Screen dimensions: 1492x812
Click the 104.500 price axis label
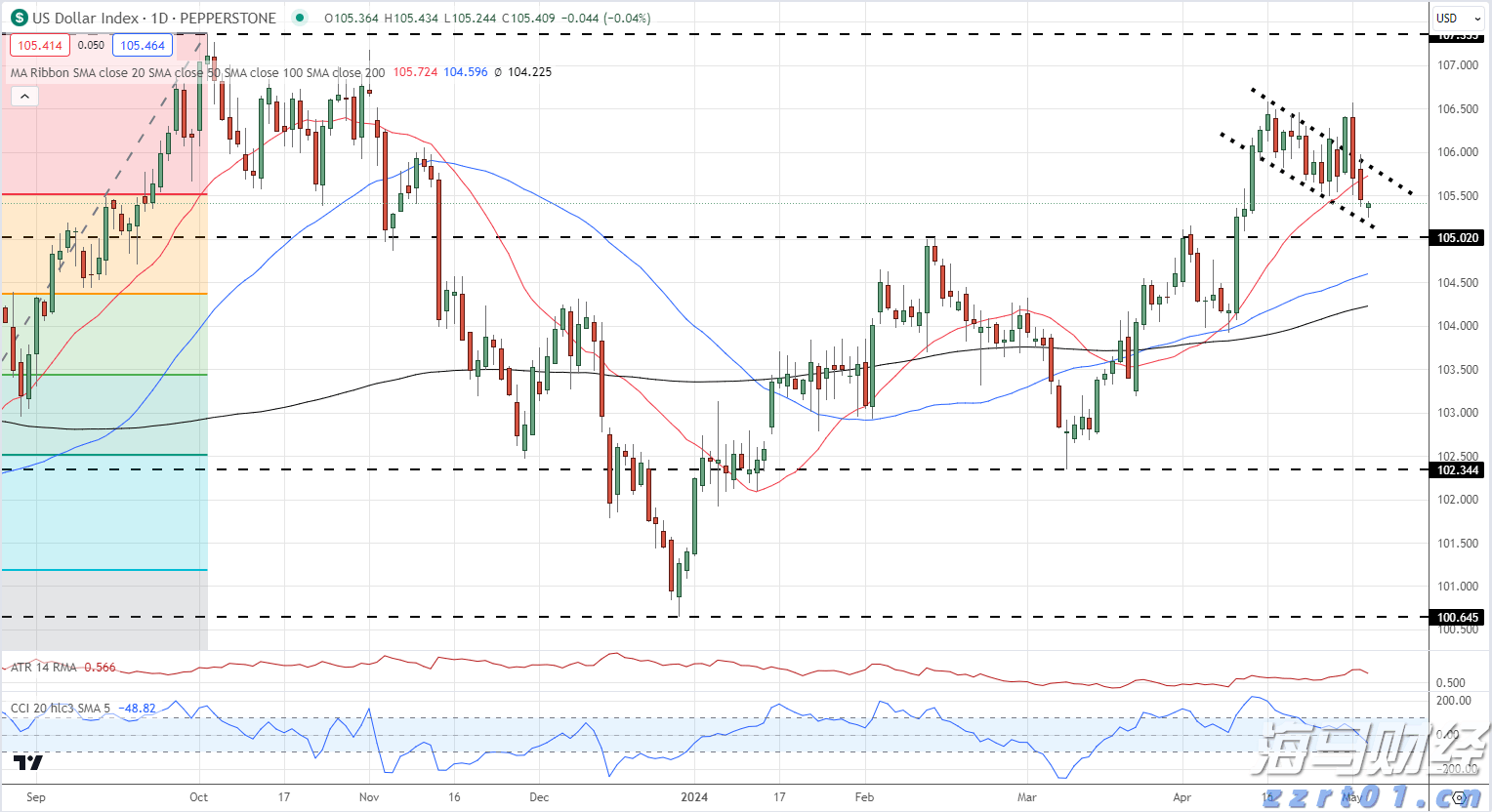tap(1458, 283)
